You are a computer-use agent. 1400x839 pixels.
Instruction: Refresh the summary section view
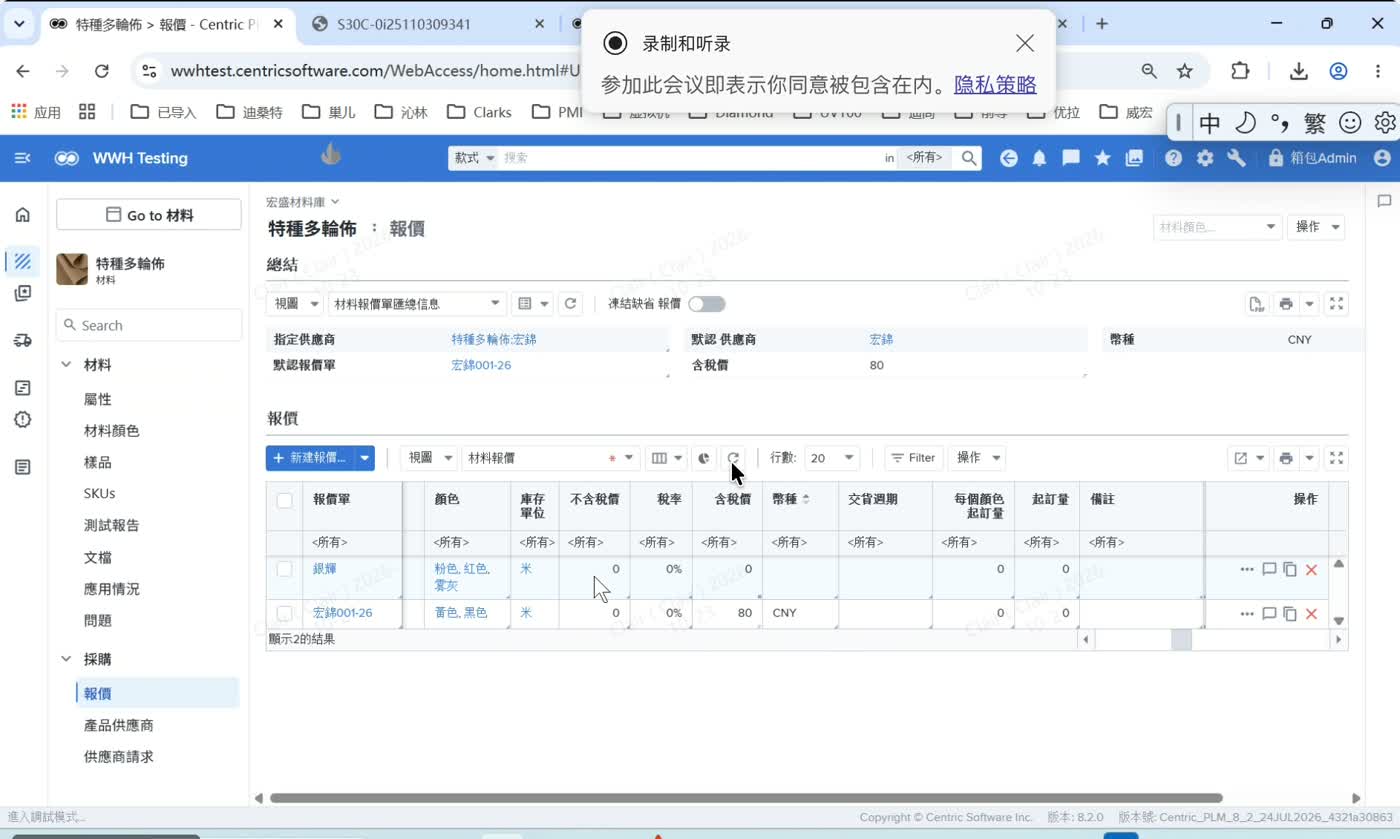tap(570, 304)
